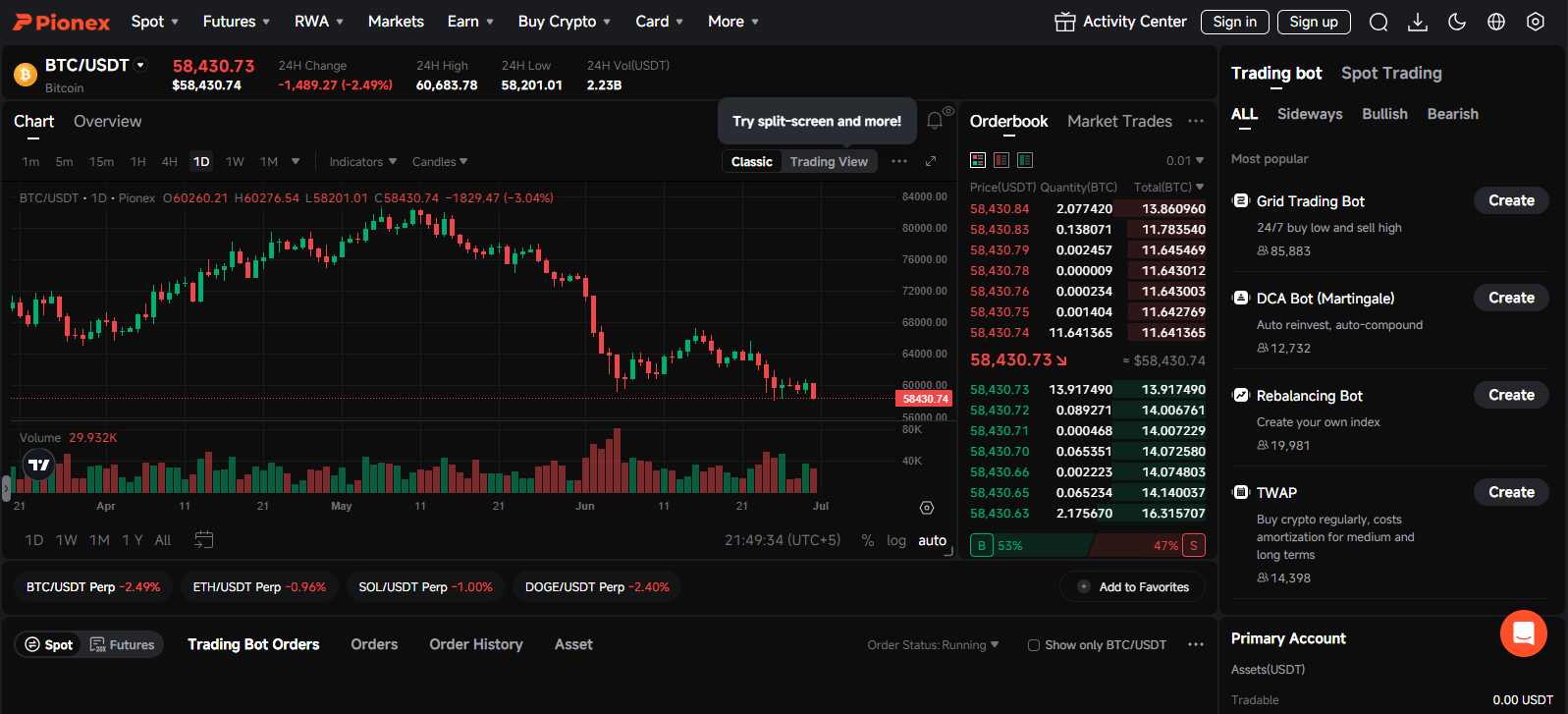The image size is (1568, 714).
Task: Open the ETH/USDT Perp link
Action: 259,586
